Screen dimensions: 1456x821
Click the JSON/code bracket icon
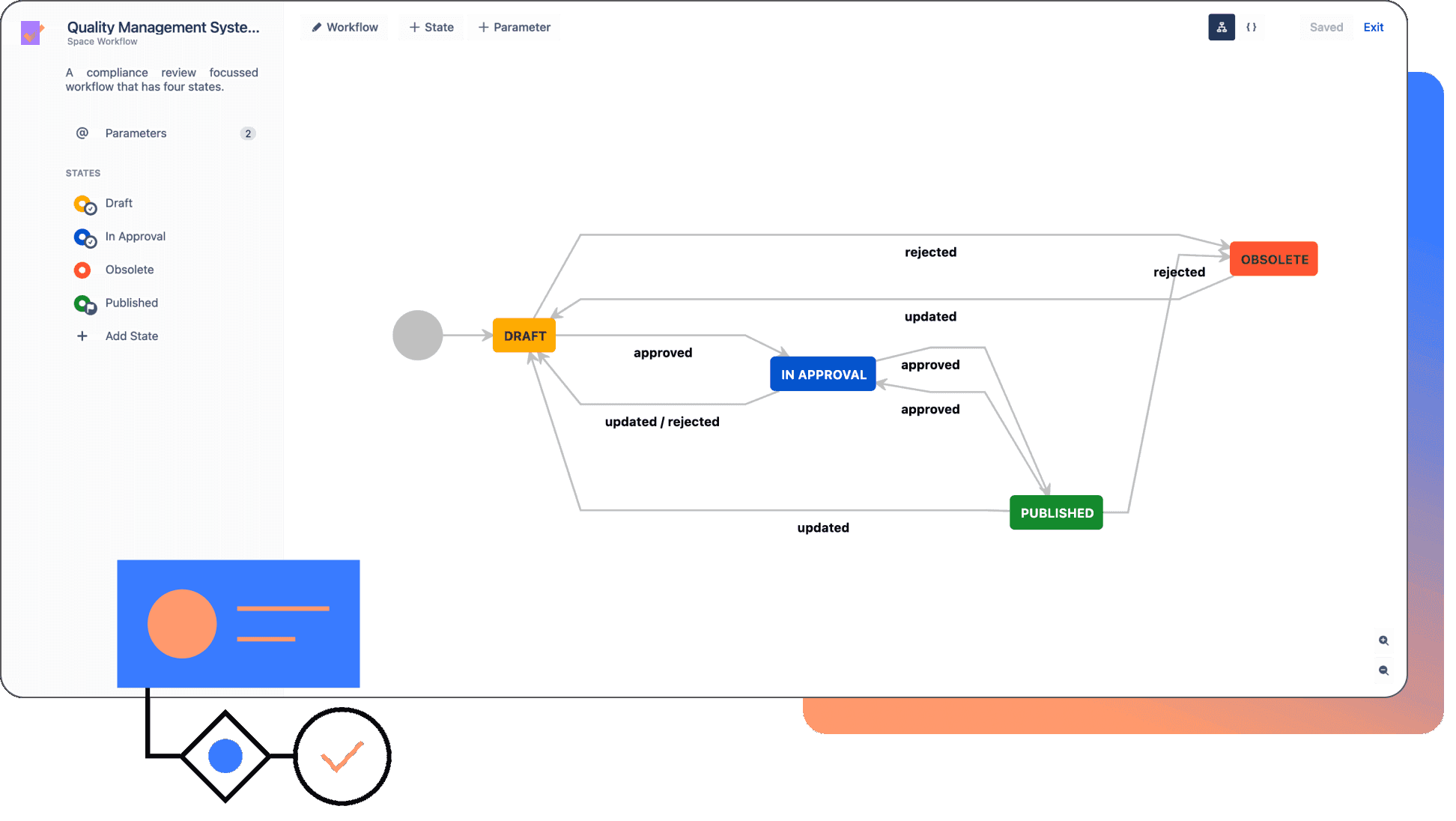click(1250, 27)
